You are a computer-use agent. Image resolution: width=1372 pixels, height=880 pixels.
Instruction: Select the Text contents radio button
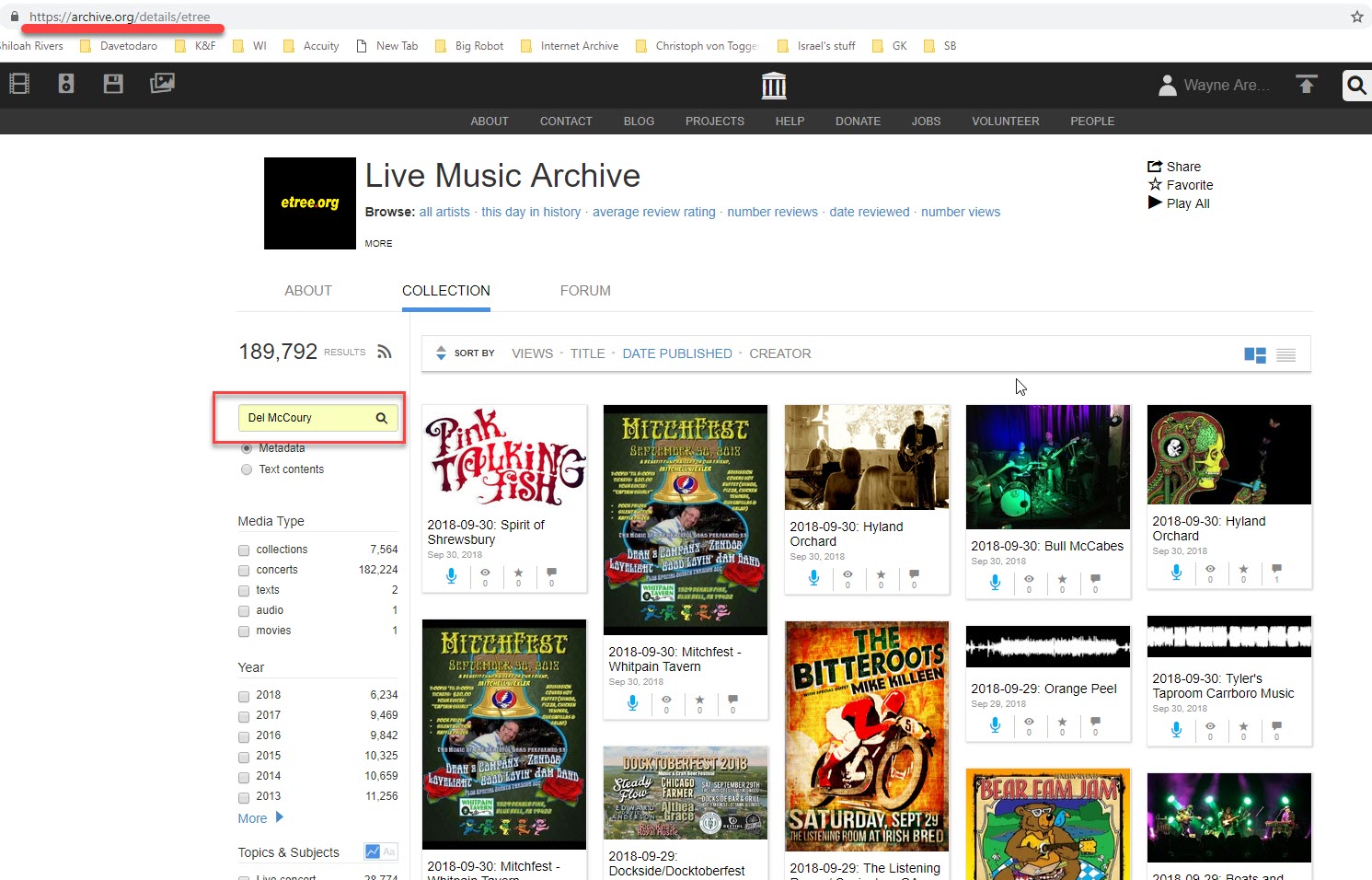coord(247,469)
